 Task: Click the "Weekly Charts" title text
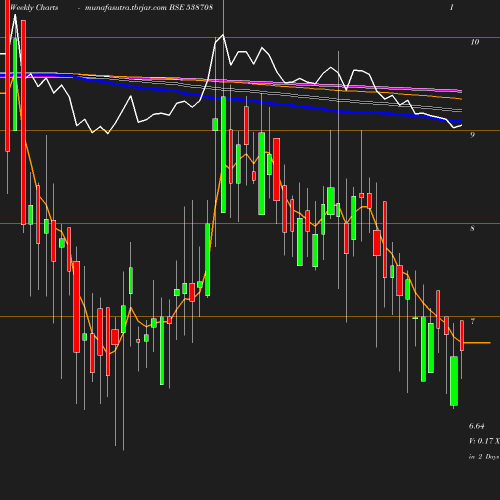(34, 8)
